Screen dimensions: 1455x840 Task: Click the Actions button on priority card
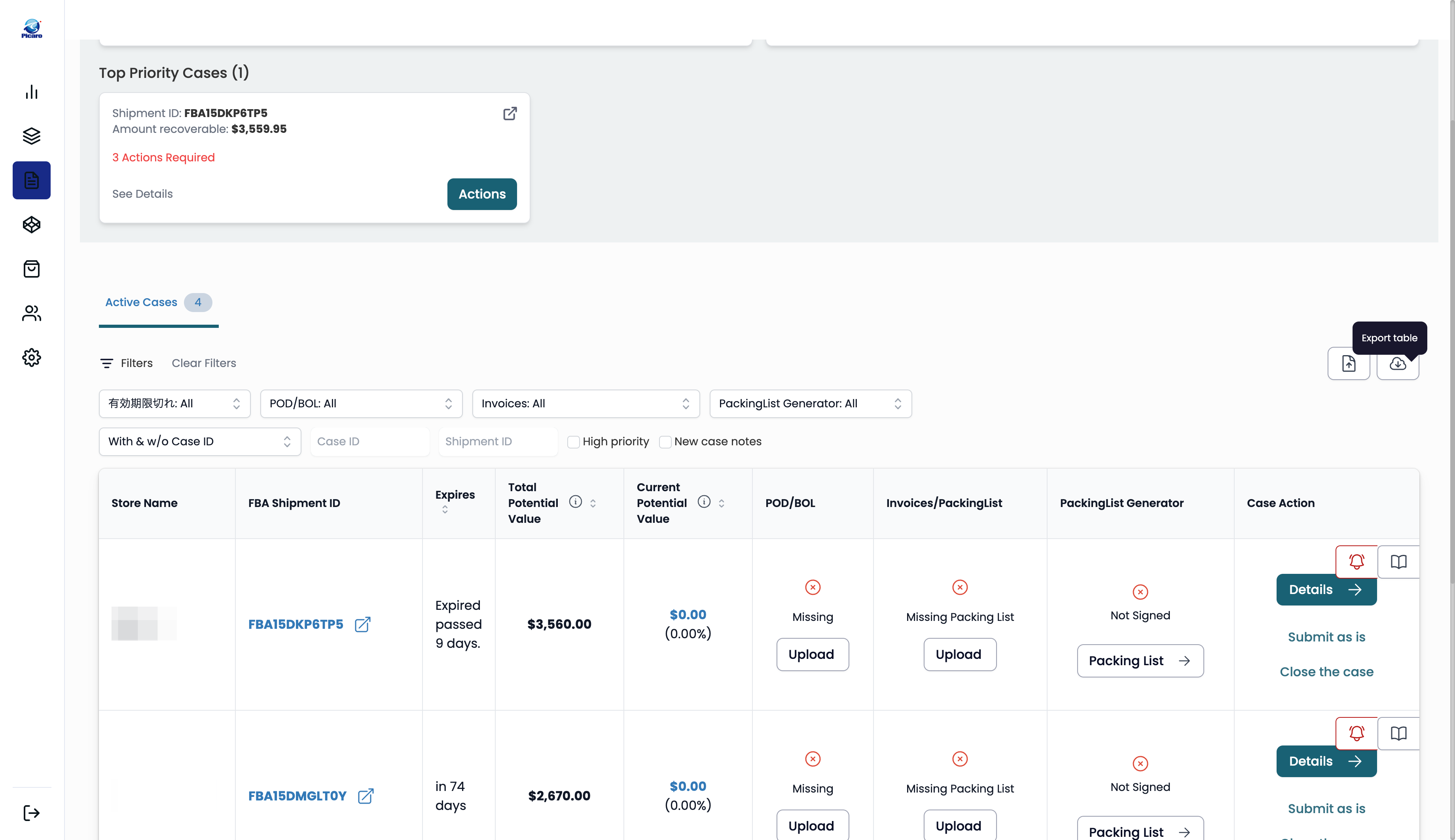pyautogui.click(x=482, y=195)
